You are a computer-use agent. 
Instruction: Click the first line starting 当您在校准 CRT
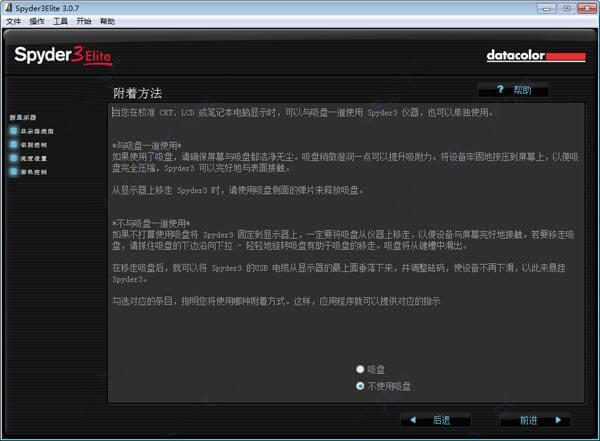point(302,113)
